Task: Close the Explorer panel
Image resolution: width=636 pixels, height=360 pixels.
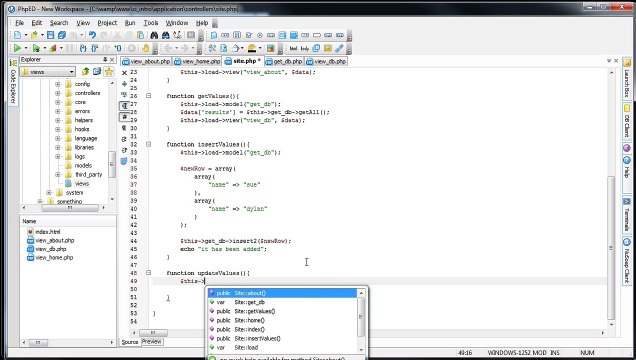Action: coord(112,60)
